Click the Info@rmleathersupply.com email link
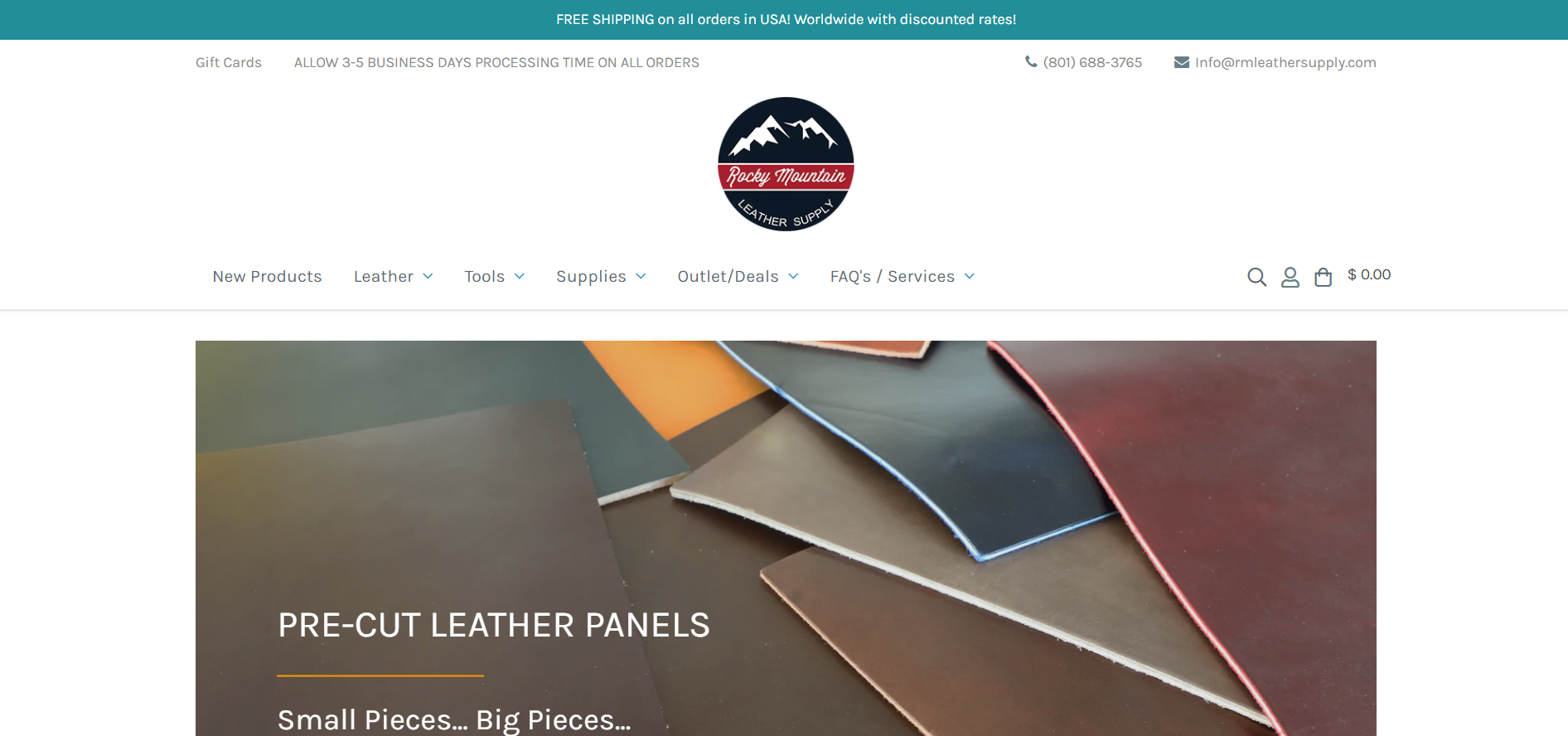The width and height of the screenshot is (1568, 736). click(x=1285, y=62)
